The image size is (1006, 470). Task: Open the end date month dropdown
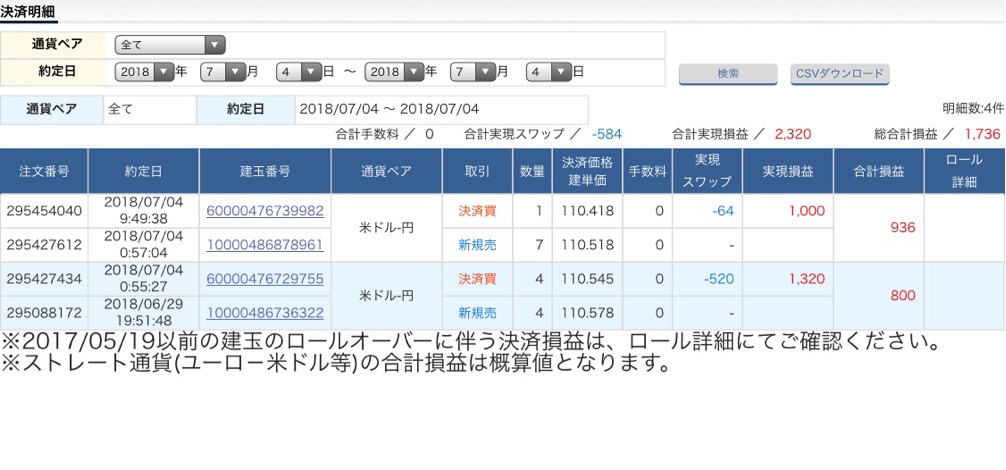pos(473,72)
